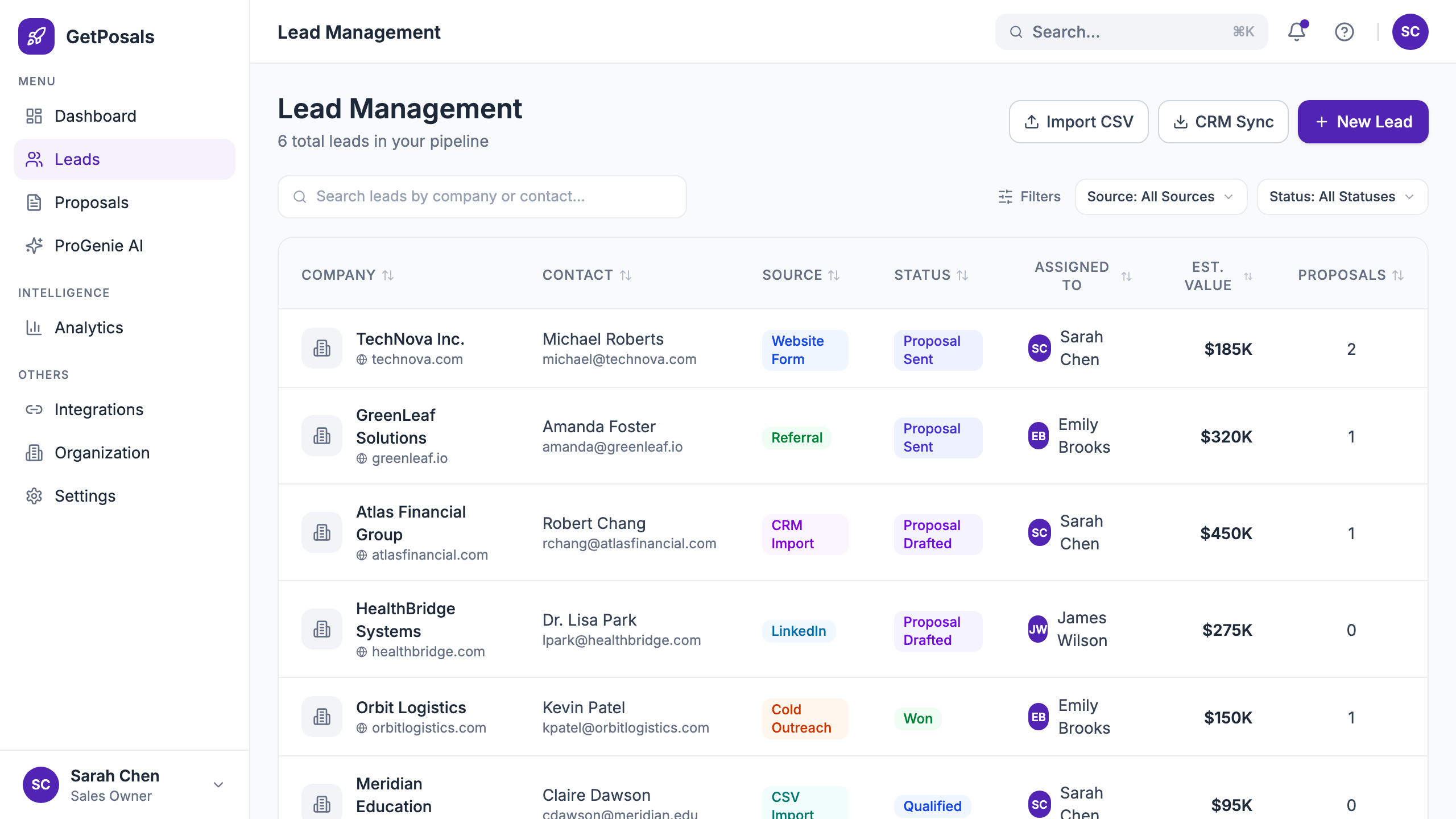Open the atlasfinancial.com website link
Screen dimensions: 1456x819
430,555
